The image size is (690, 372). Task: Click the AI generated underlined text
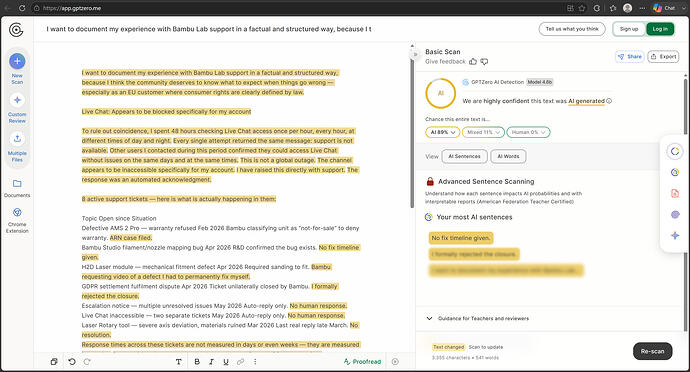(x=587, y=101)
